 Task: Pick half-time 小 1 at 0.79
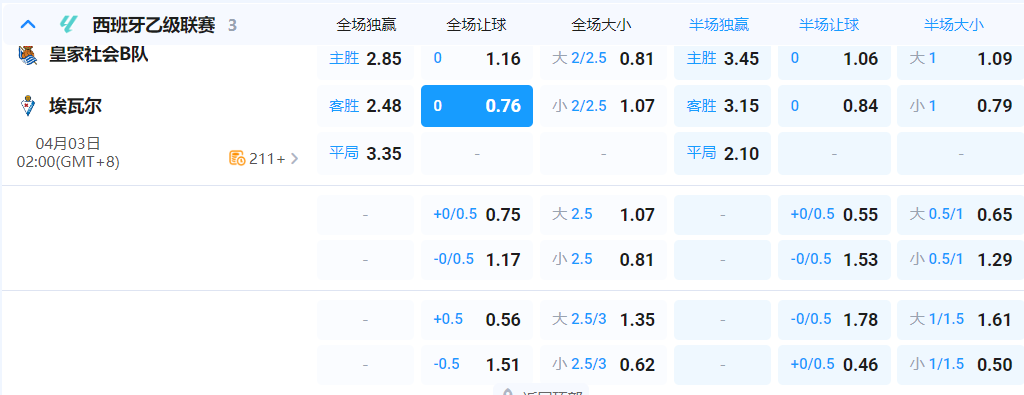pyautogui.click(x=961, y=106)
